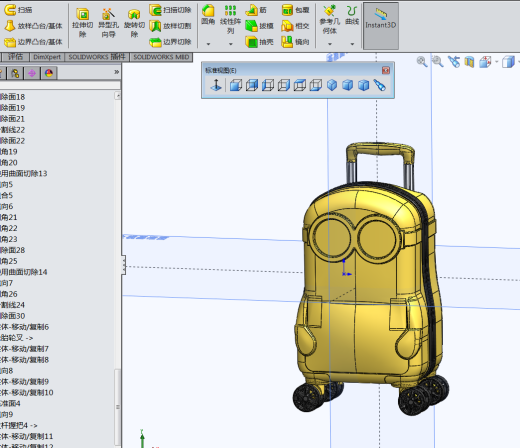Select the 拉伸切除 extruded cut tool

click(x=82, y=23)
